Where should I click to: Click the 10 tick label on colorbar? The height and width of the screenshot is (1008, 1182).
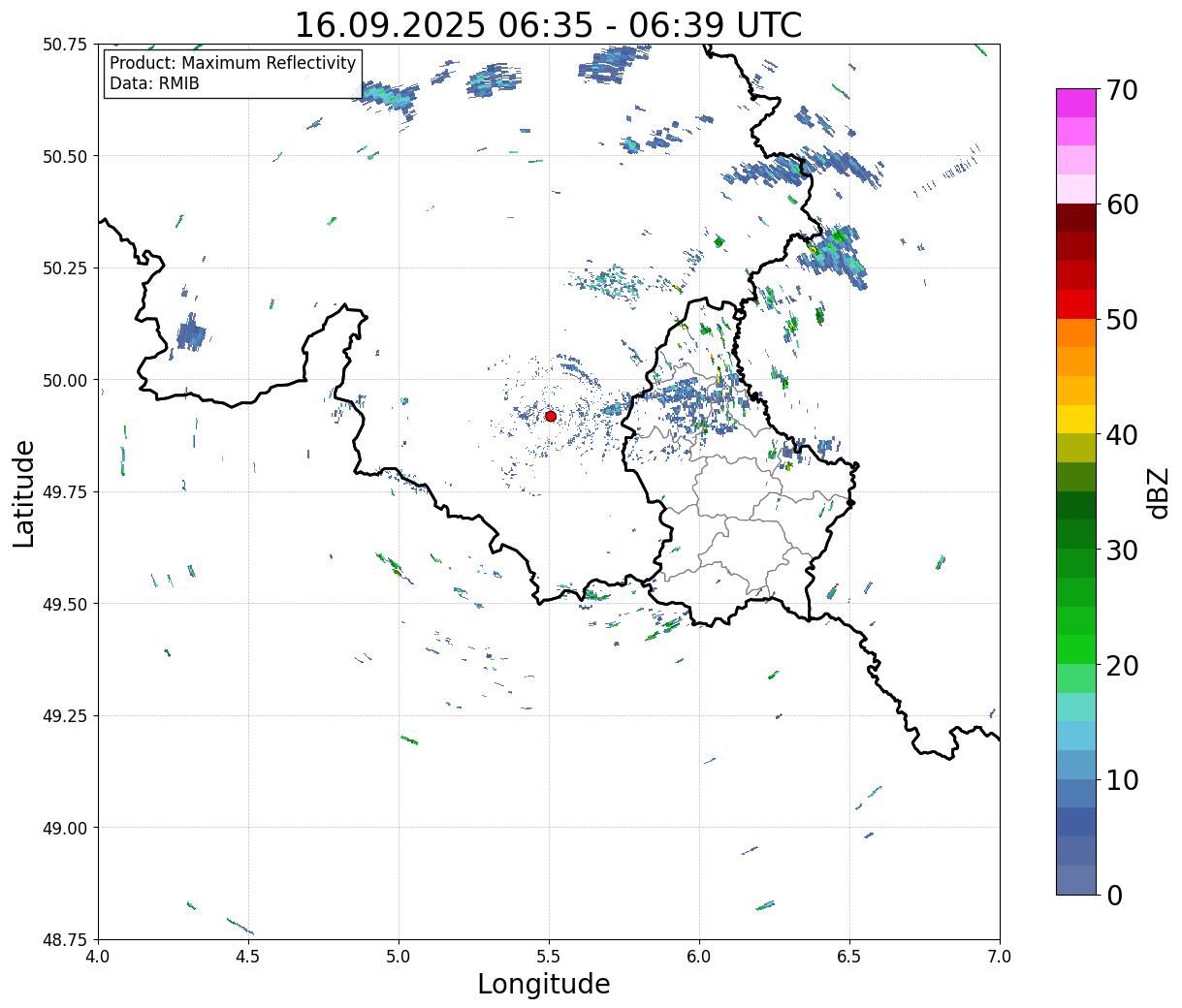click(x=1122, y=779)
